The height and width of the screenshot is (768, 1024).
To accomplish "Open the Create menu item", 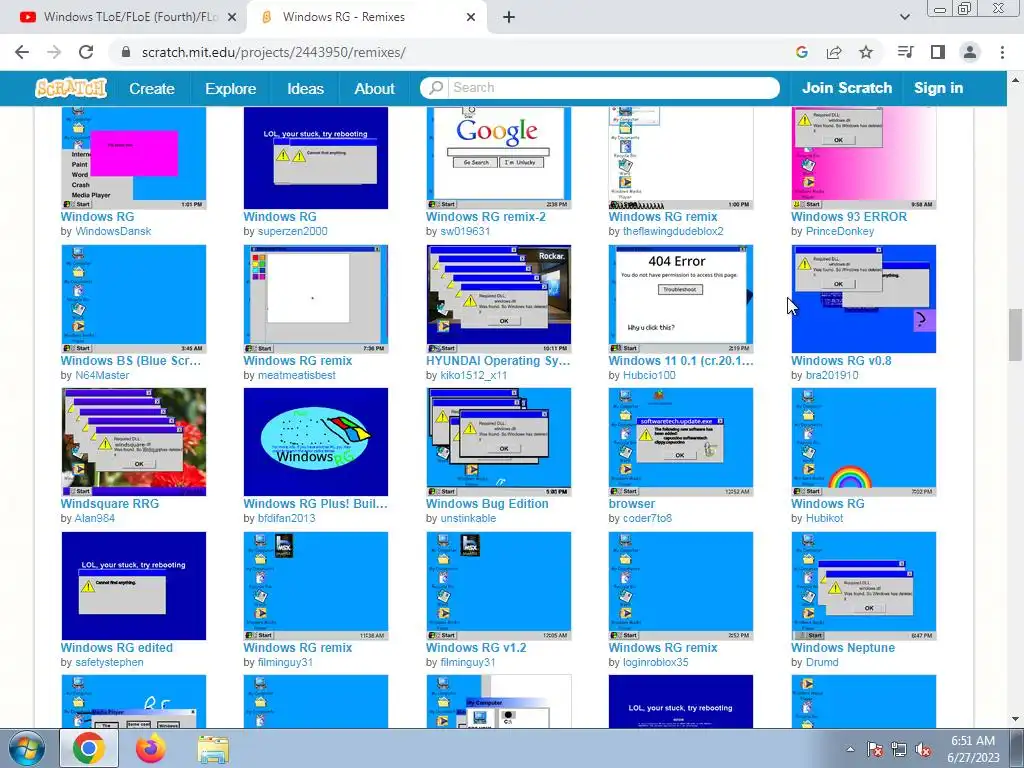I will point(152,88).
